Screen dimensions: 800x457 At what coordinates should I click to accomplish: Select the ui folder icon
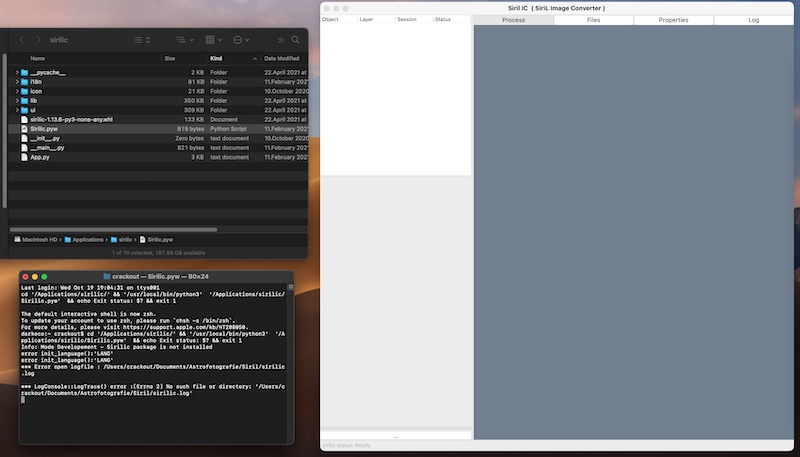click(24, 110)
